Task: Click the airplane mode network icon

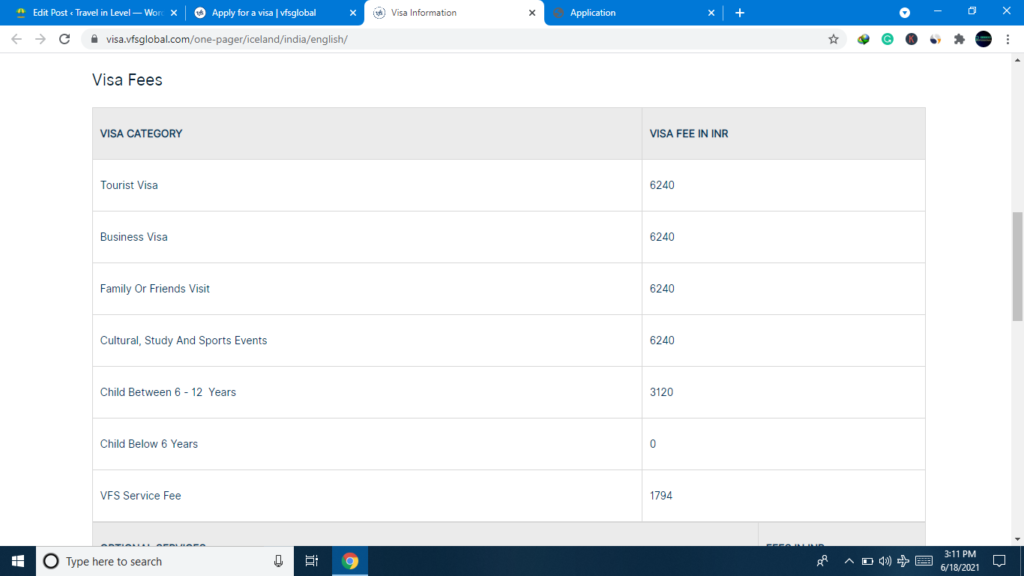Action: (903, 561)
